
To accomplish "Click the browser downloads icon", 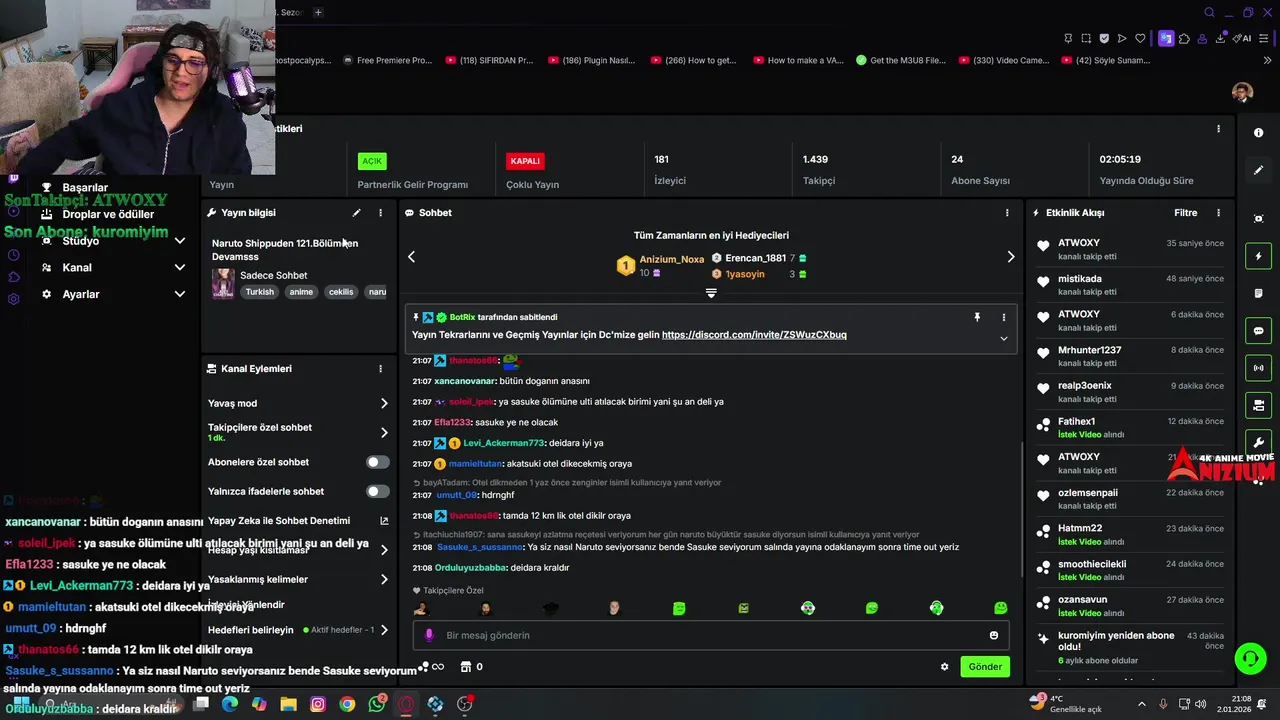I will pyautogui.click(x=1221, y=39).
